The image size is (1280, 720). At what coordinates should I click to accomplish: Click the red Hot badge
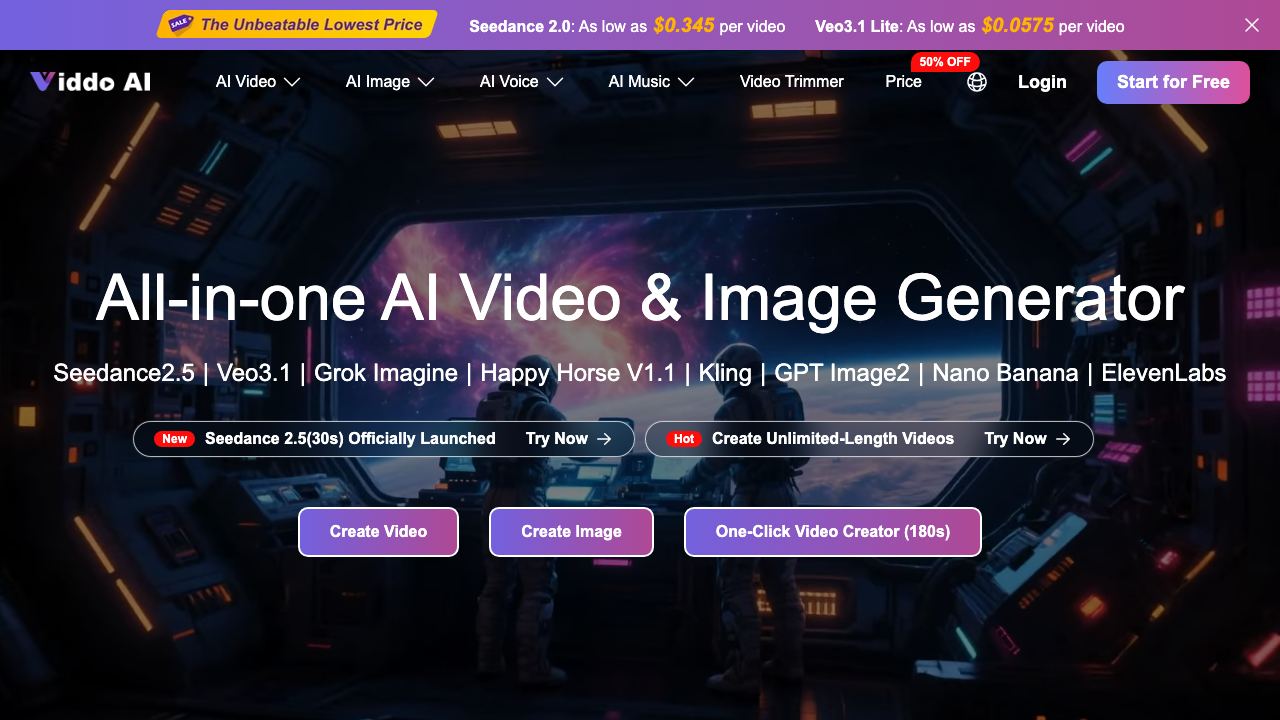(x=684, y=438)
